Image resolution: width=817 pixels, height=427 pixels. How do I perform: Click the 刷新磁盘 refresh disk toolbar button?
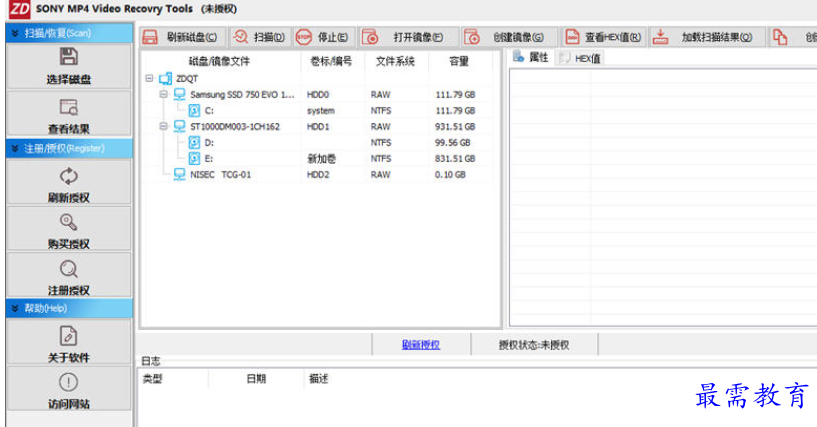pyautogui.click(x=183, y=37)
